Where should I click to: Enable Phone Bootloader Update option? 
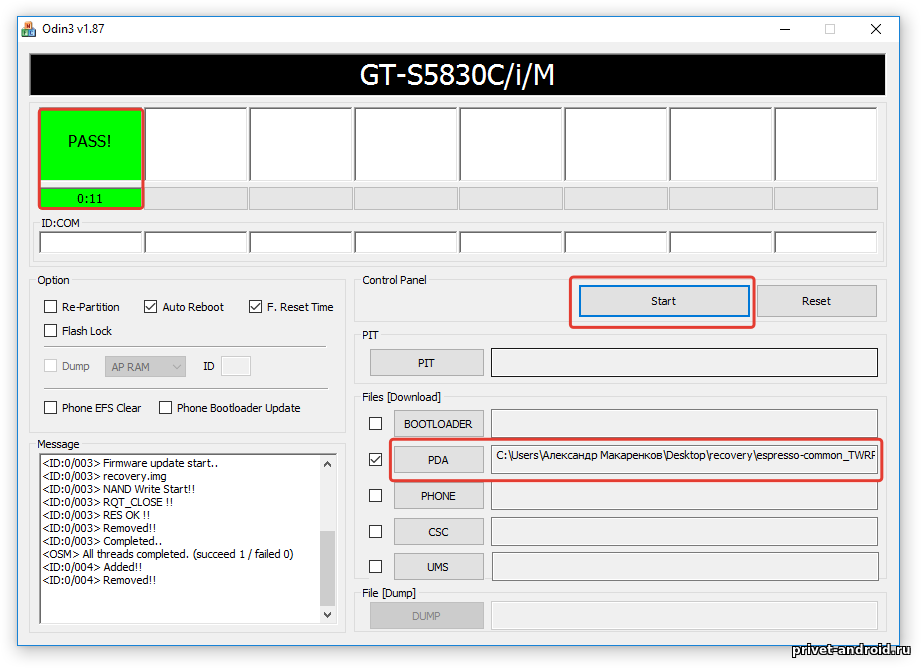coord(166,408)
